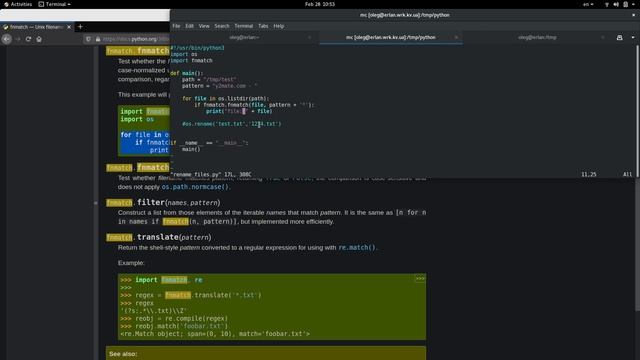640x360 pixels.
Task: Click the battery/power icon in top bar
Action: (x=625, y=4)
